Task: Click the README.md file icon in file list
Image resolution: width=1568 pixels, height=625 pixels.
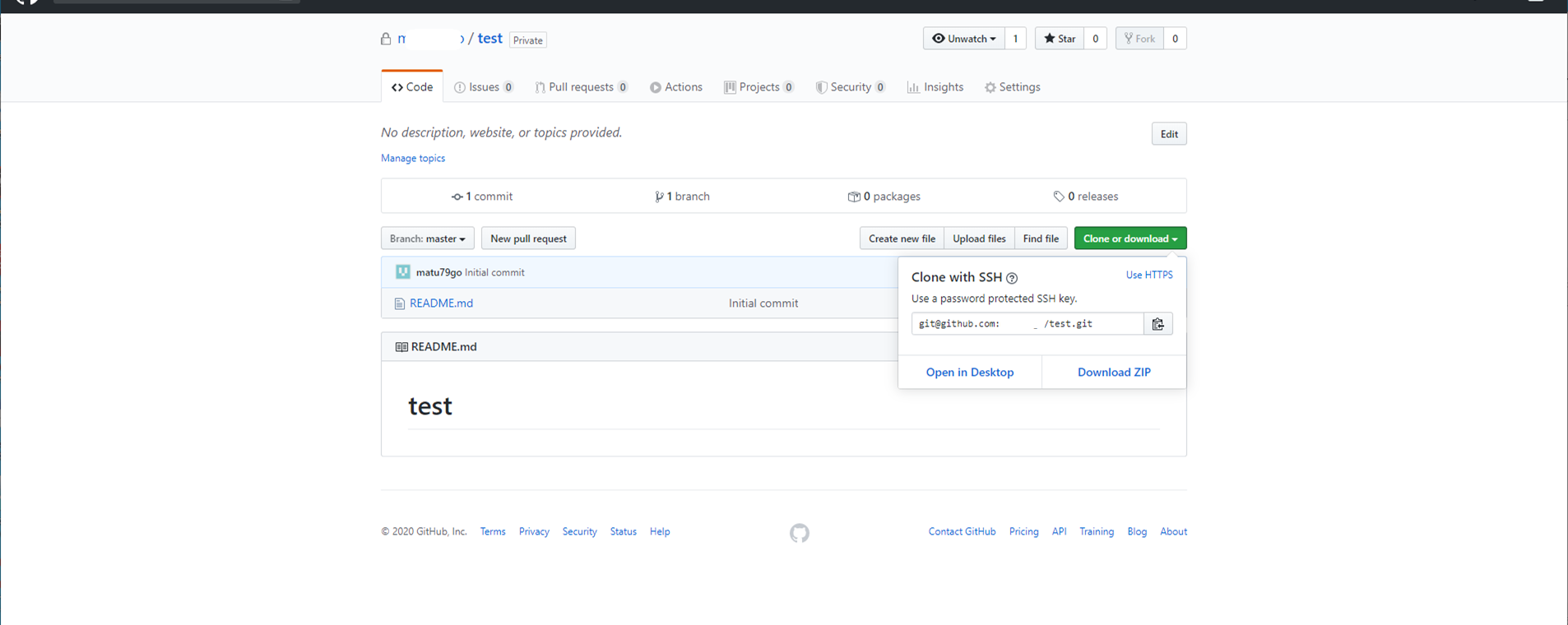Action: 399,303
